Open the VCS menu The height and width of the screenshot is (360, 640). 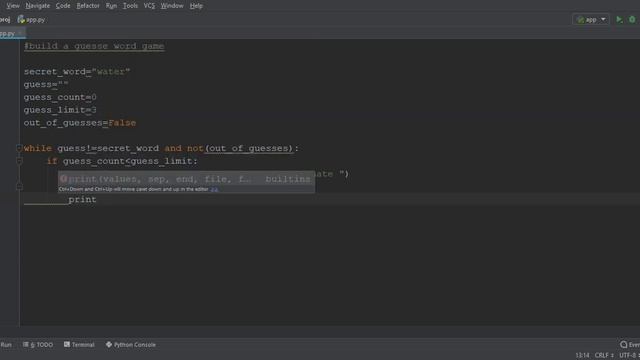point(149,6)
